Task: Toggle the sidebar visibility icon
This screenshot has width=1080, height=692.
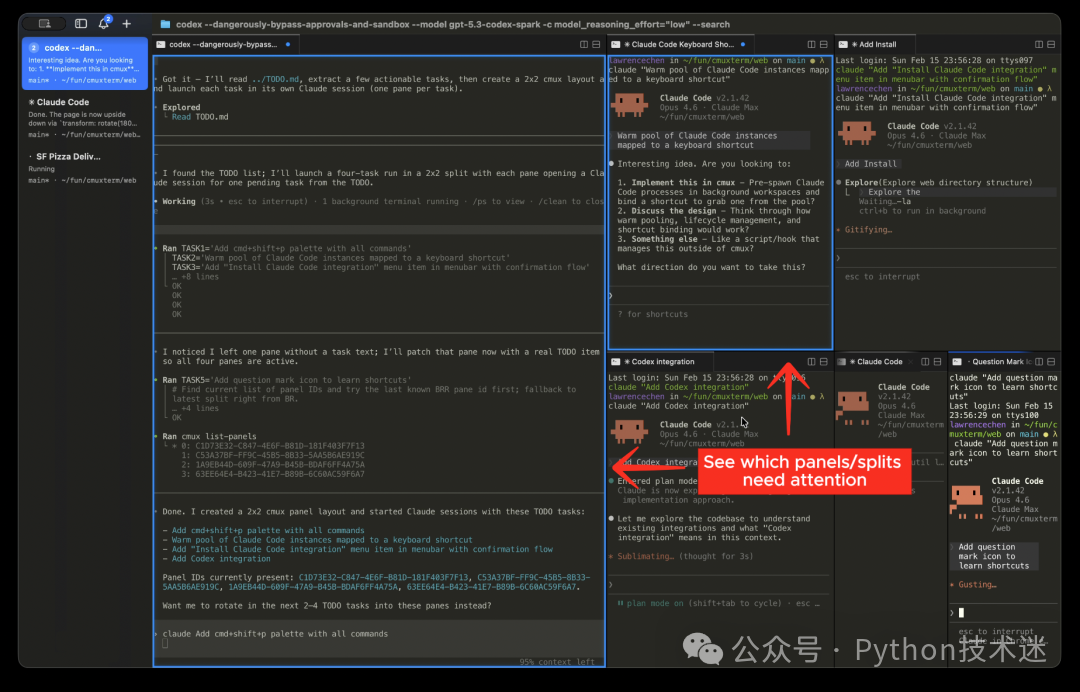Action: [81, 23]
